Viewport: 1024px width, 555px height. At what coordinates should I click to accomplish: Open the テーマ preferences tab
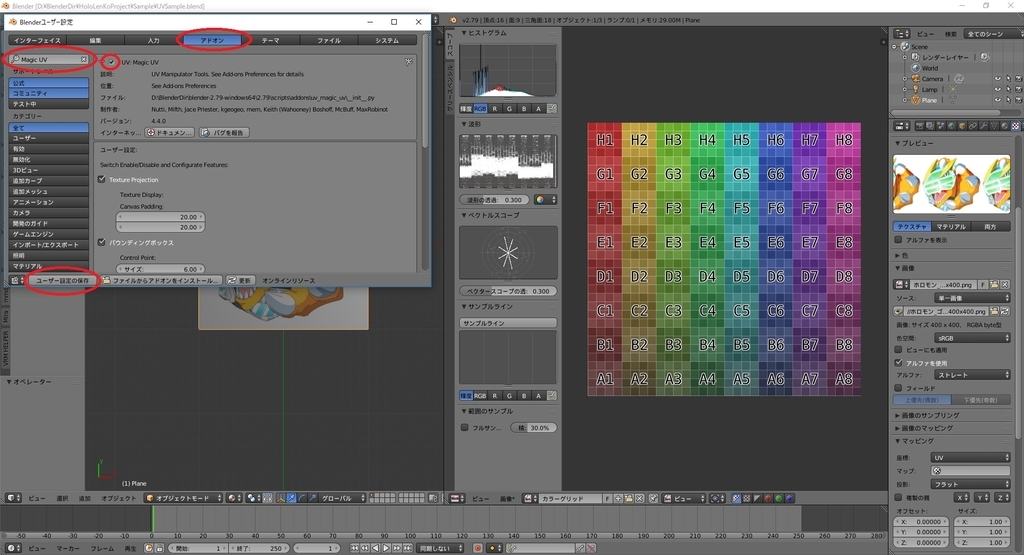tap(270, 40)
